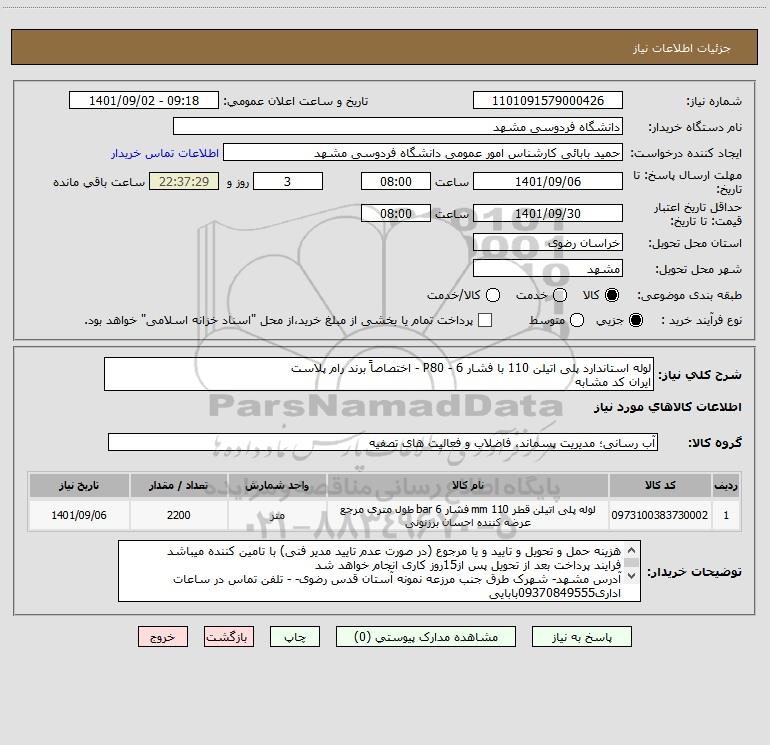This screenshot has height=745, width=770.
Task: Click the کد کالا column header
Action: coord(660,485)
